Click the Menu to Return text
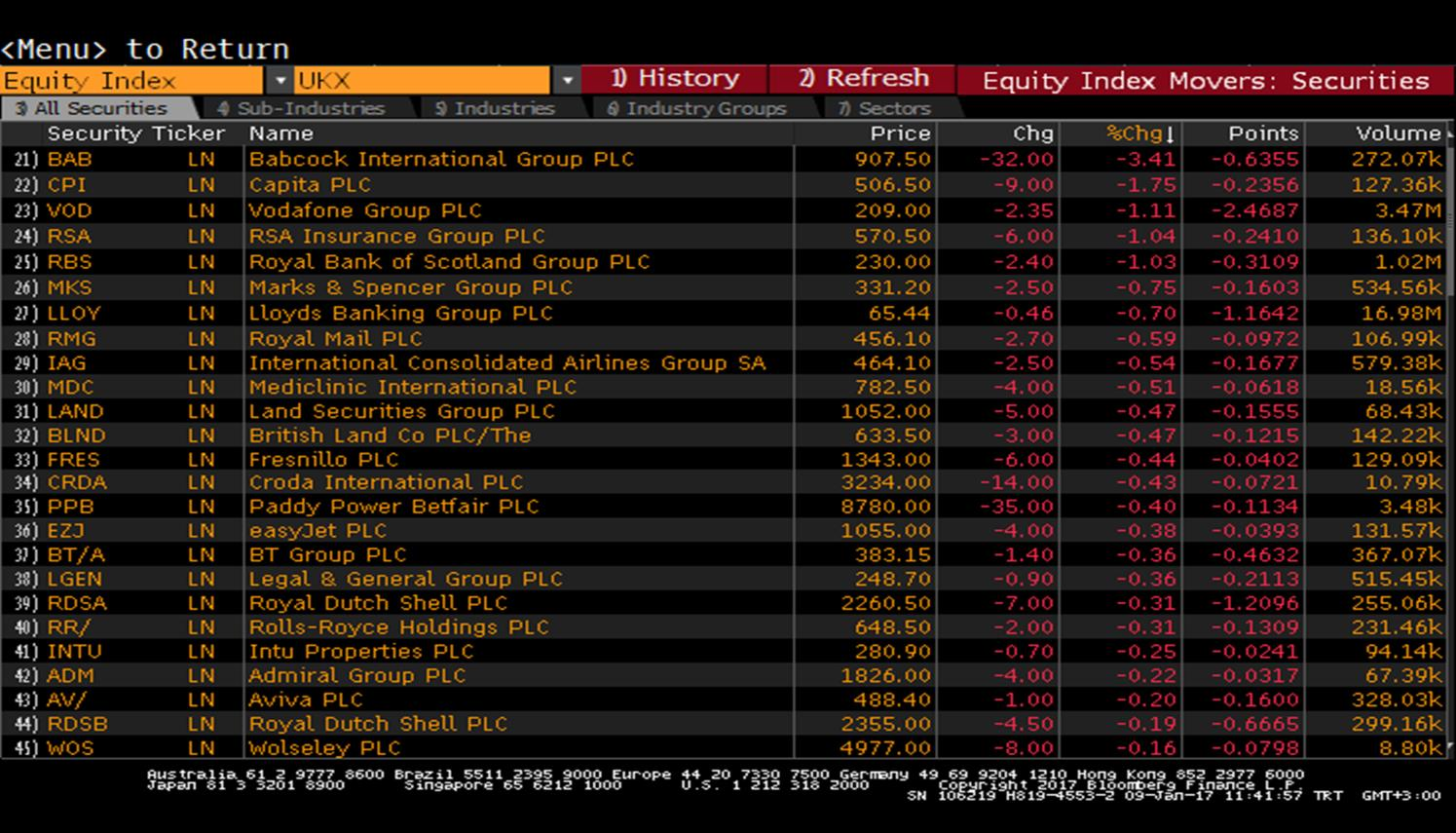Viewport: 1456px width, 833px height. (x=145, y=49)
